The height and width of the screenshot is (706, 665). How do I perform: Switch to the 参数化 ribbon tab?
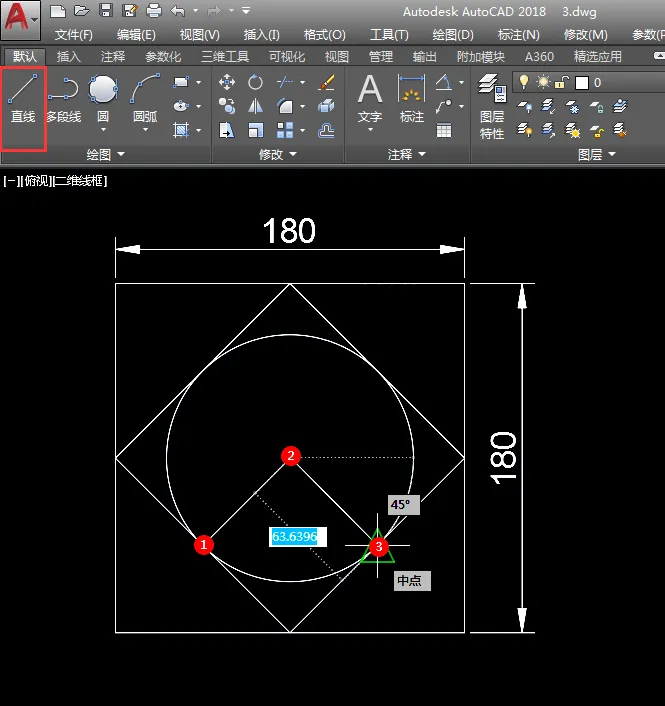pos(163,57)
